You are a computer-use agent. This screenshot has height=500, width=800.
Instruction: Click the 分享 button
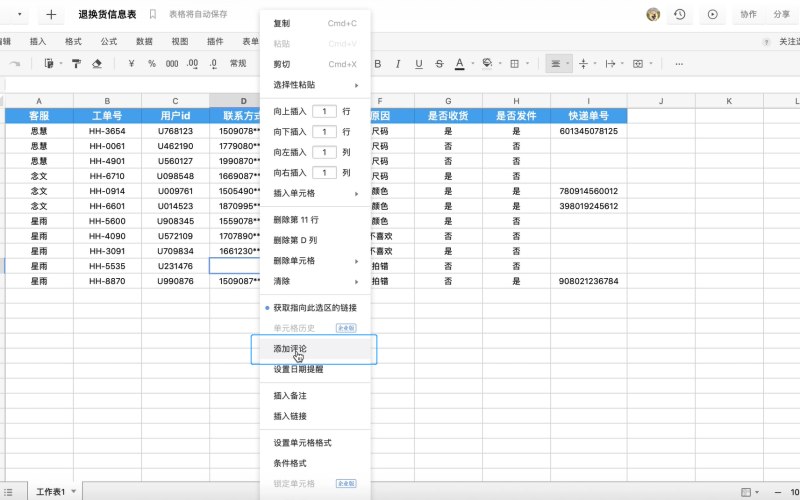(781, 14)
